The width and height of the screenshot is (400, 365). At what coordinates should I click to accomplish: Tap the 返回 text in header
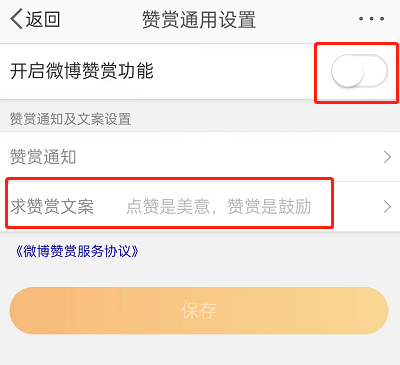click(x=43, y=19)
